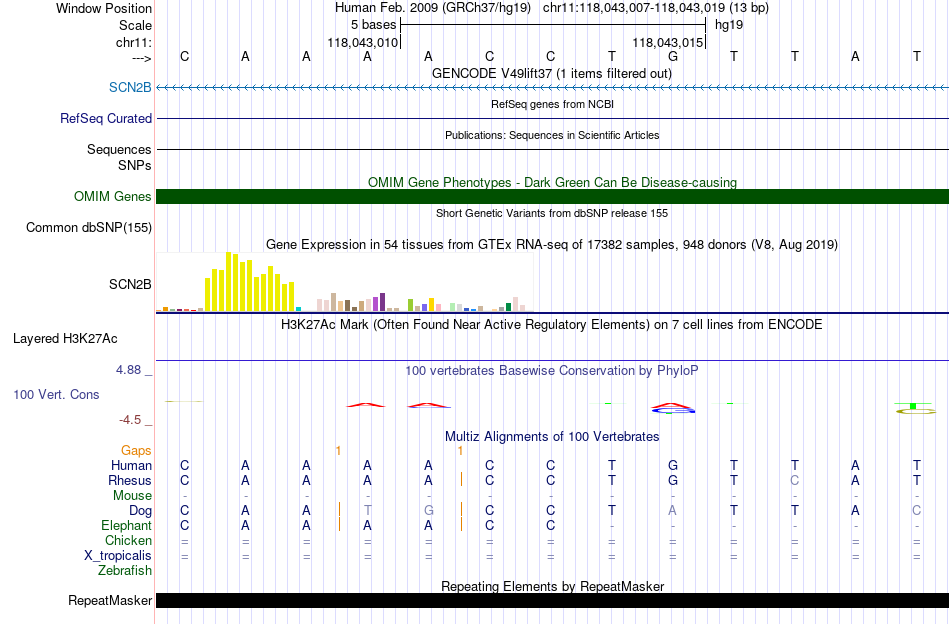Click the dark green OMIM Genes bar
Screen dimensions: 950x624
pos(553,196)
